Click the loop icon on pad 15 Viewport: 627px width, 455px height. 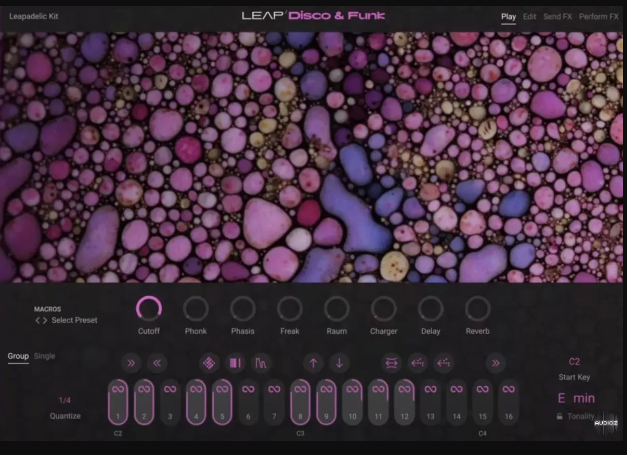pyautogui.click(x=483, y=389)
